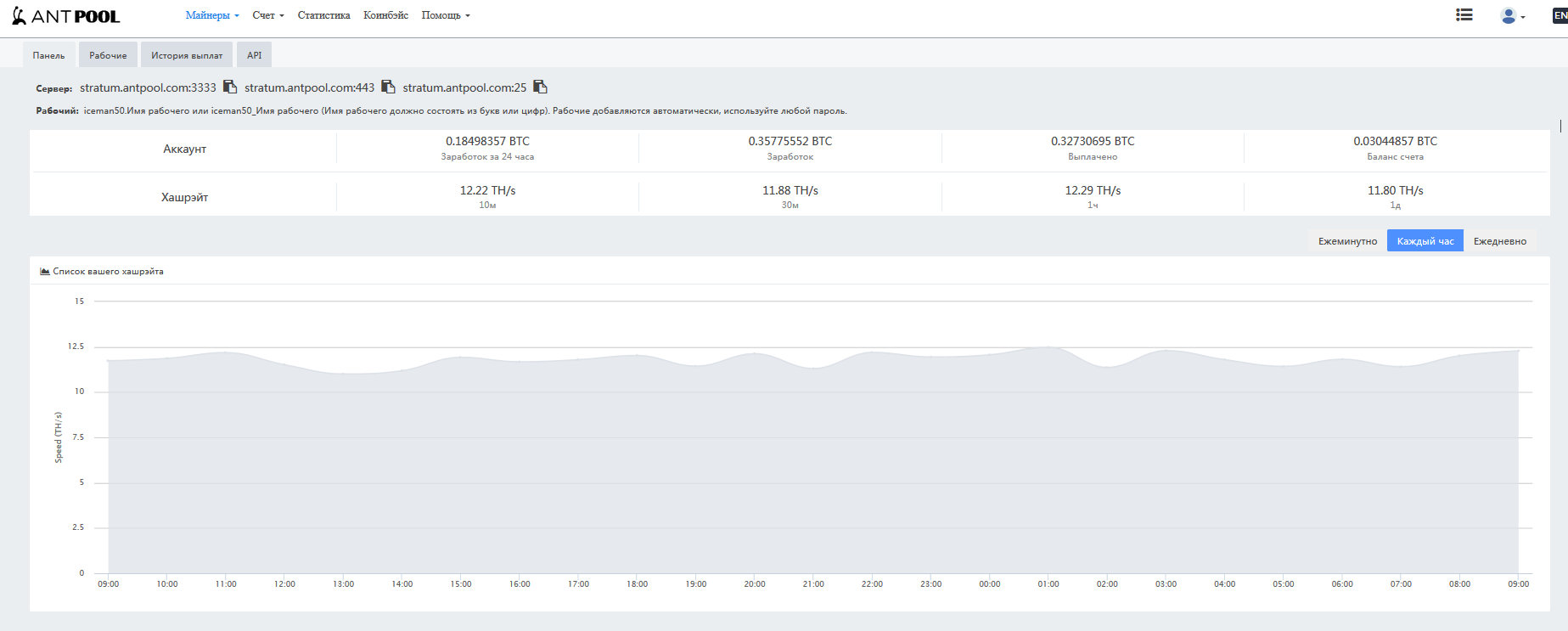Image resolution: width=1568 pixels, height=631 pixels.
Task: Open the Статистика page link
Action: pyautogui.click(x=323, y=15)
